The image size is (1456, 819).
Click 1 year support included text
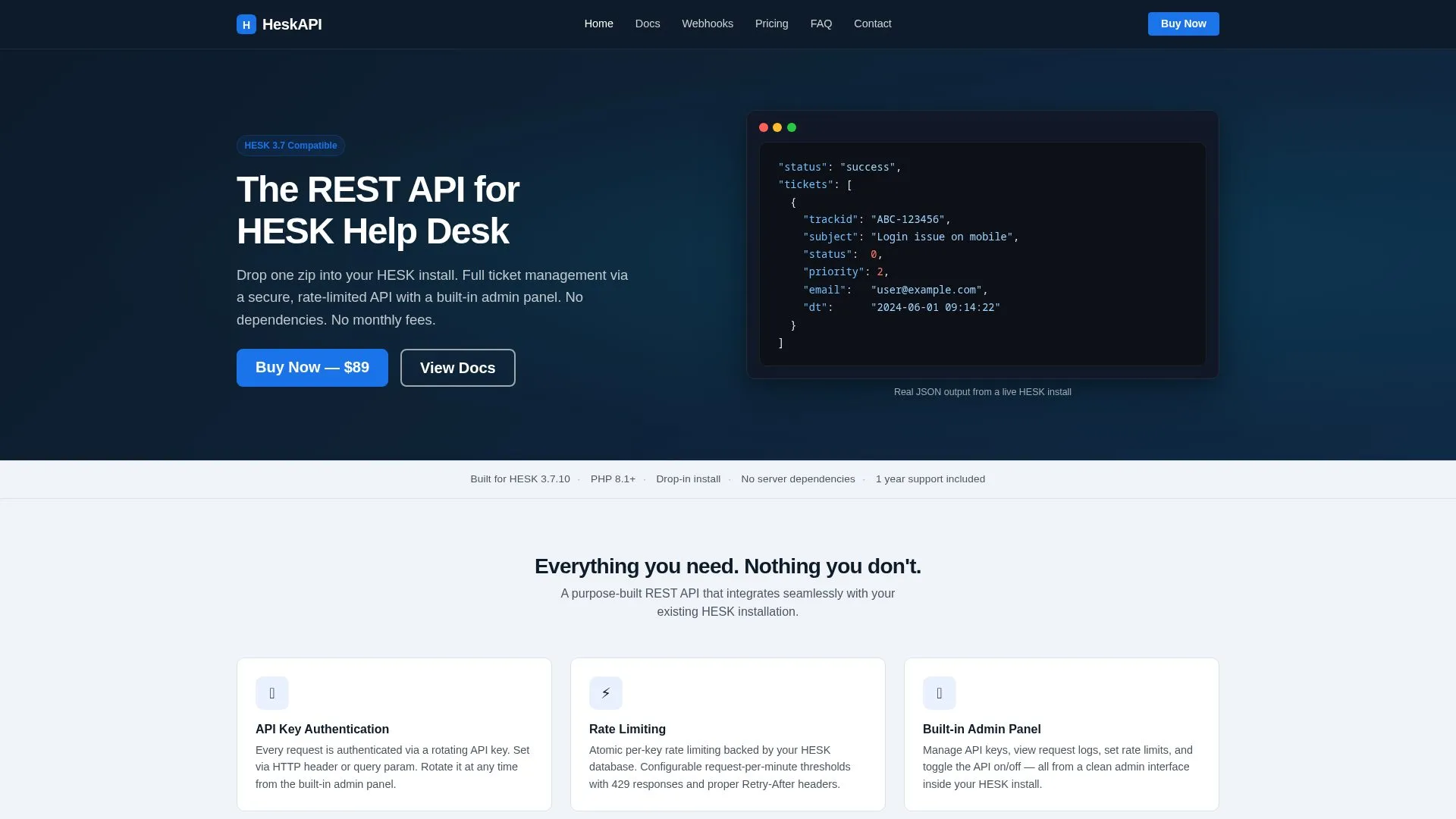(930, 479)
